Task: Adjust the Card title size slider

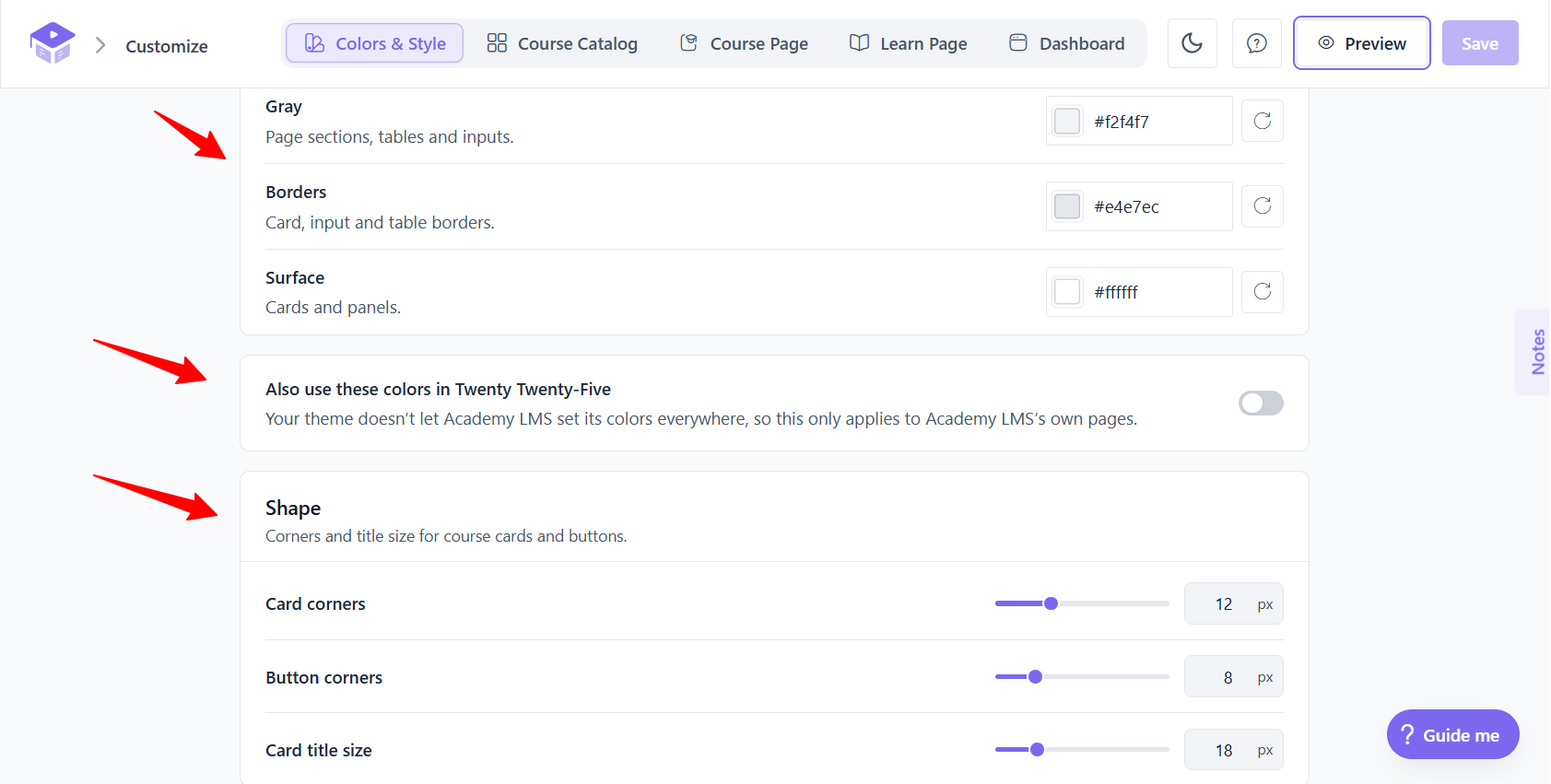Action: click(x=1082, y=749)
